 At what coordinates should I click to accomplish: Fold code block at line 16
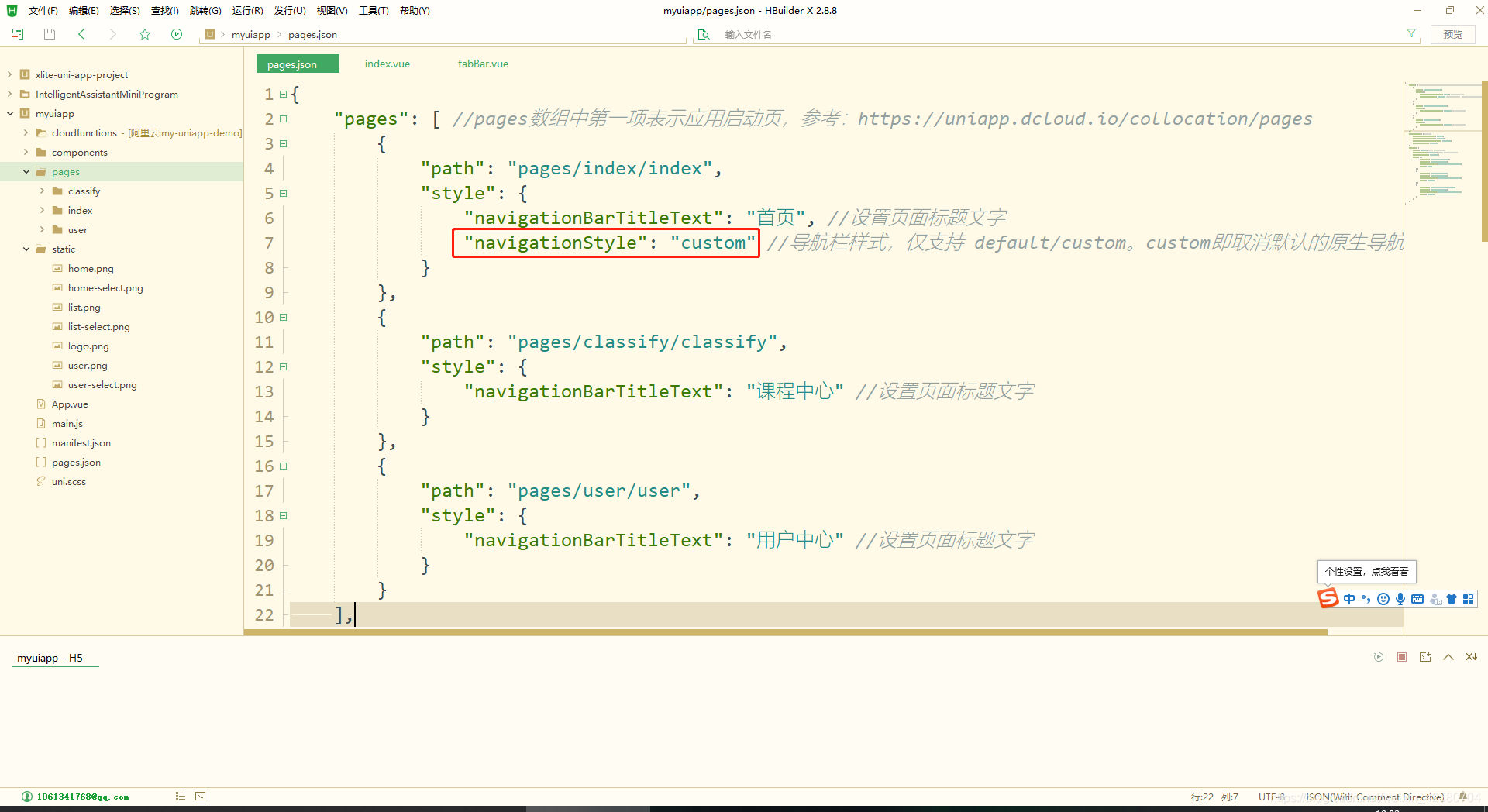click(284, 466)
